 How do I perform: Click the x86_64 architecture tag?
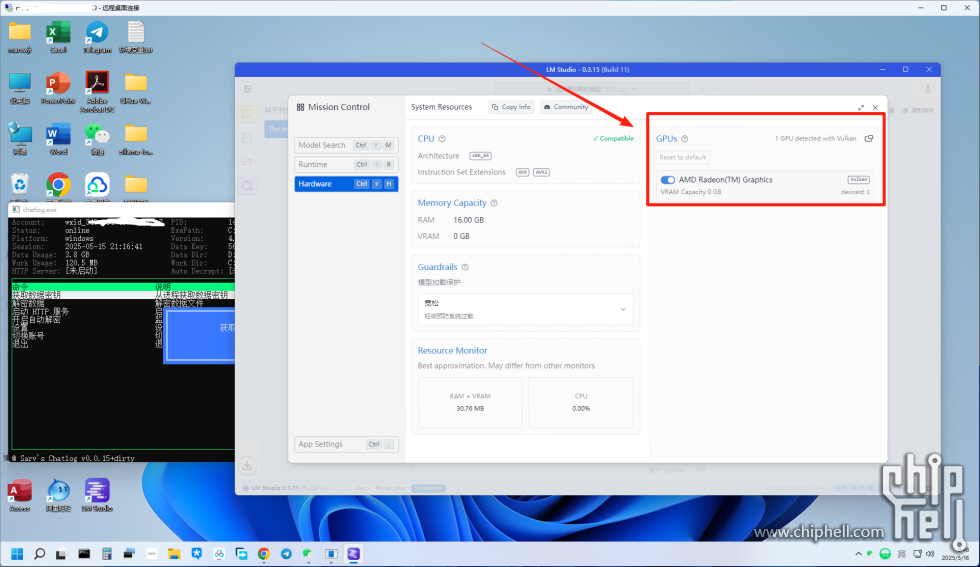point(480,156)
